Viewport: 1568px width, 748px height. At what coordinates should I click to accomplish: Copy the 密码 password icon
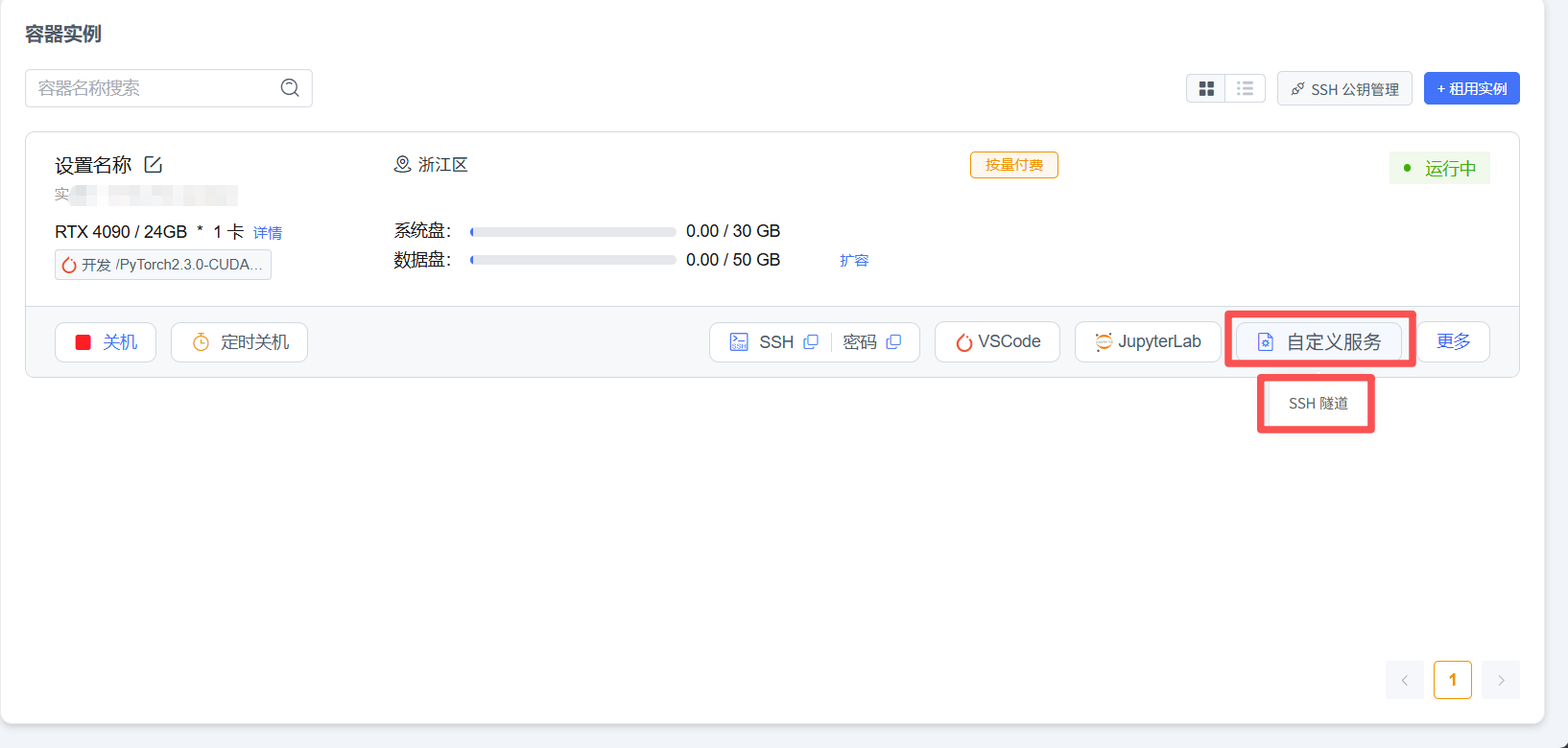(x=893, y=342)
